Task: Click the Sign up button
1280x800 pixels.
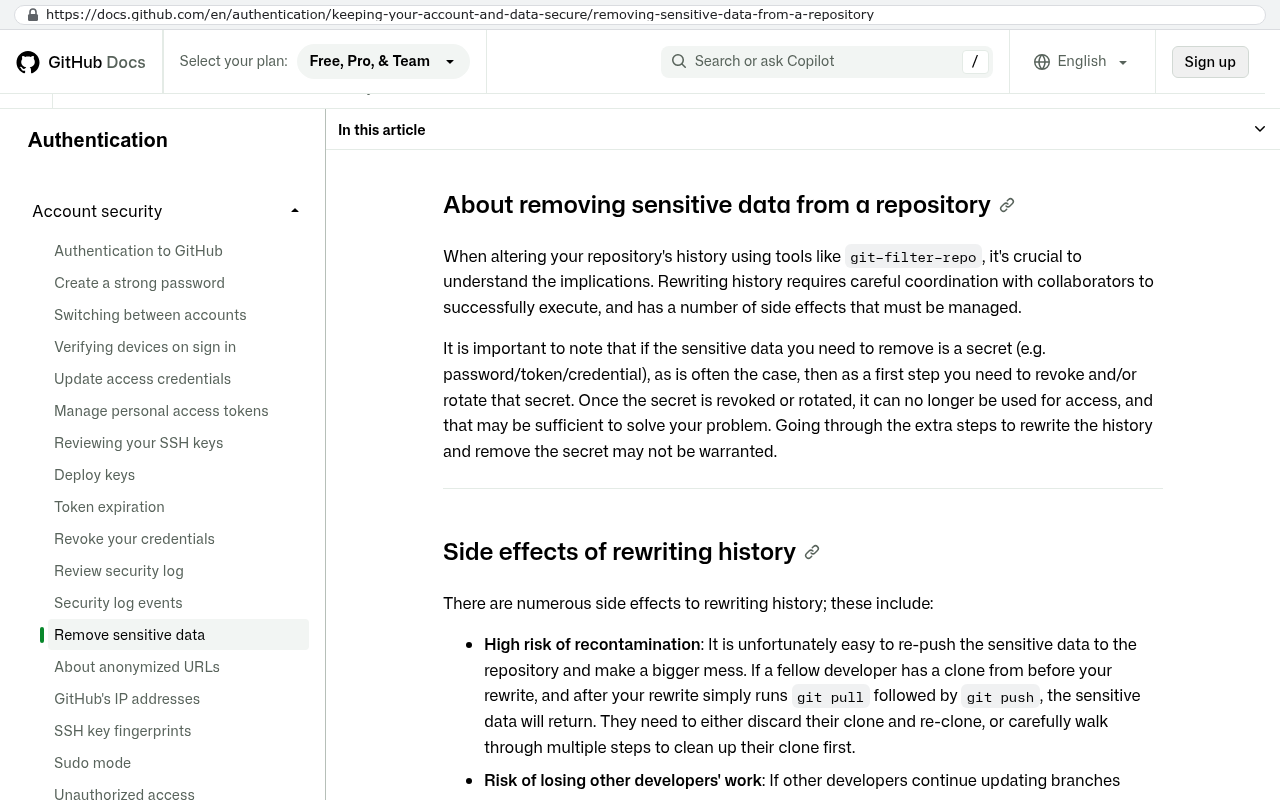Action: coord(1210,62)
